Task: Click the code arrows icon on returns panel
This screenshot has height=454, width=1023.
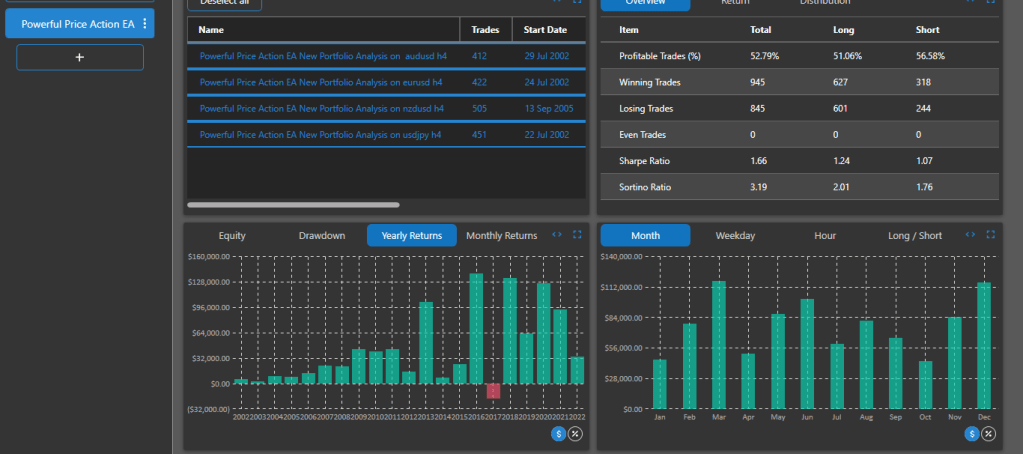Action: tap(557, 235)
